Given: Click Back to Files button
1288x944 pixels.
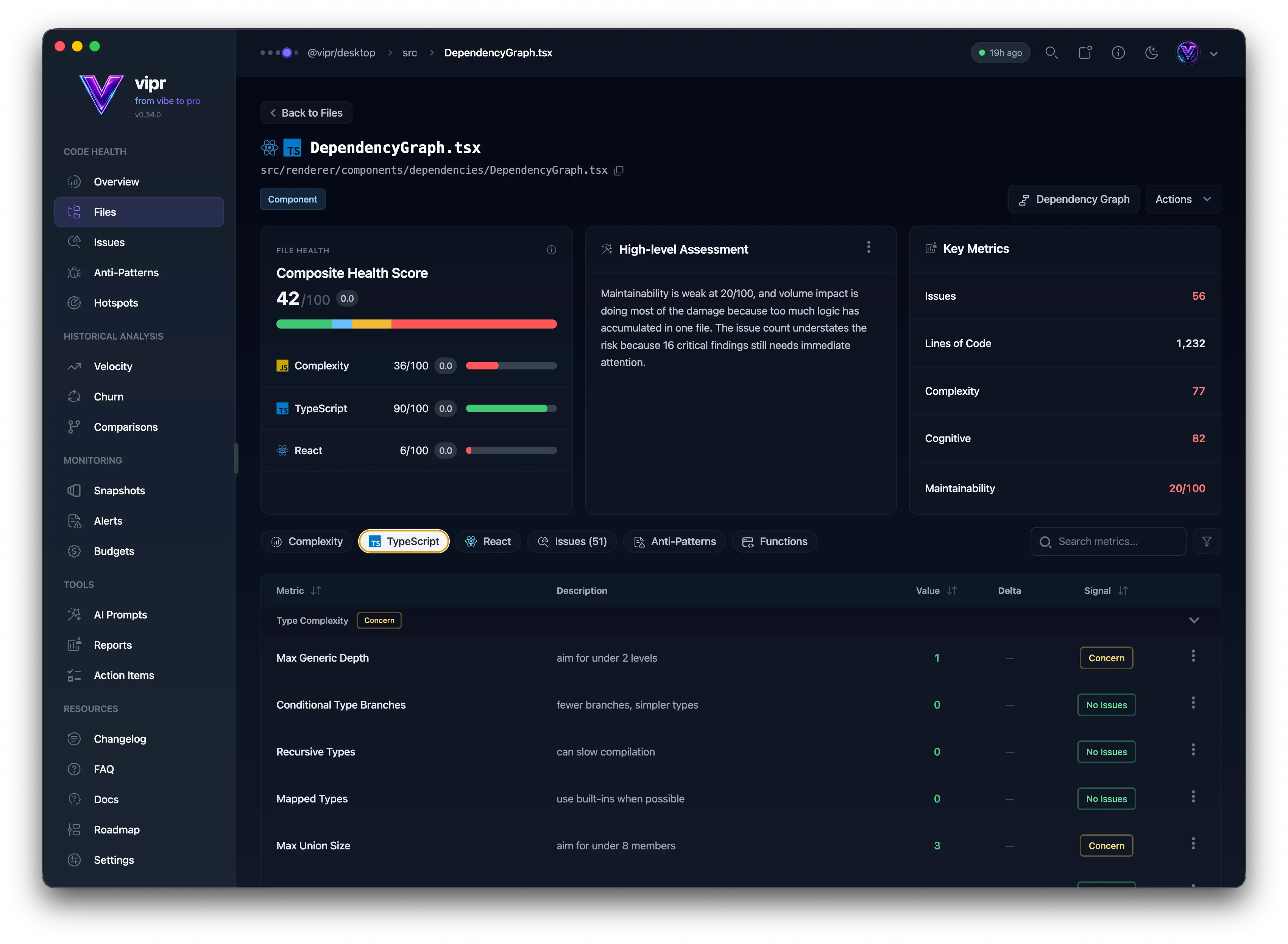Looking at the screenshot, I should coord(306,112).
